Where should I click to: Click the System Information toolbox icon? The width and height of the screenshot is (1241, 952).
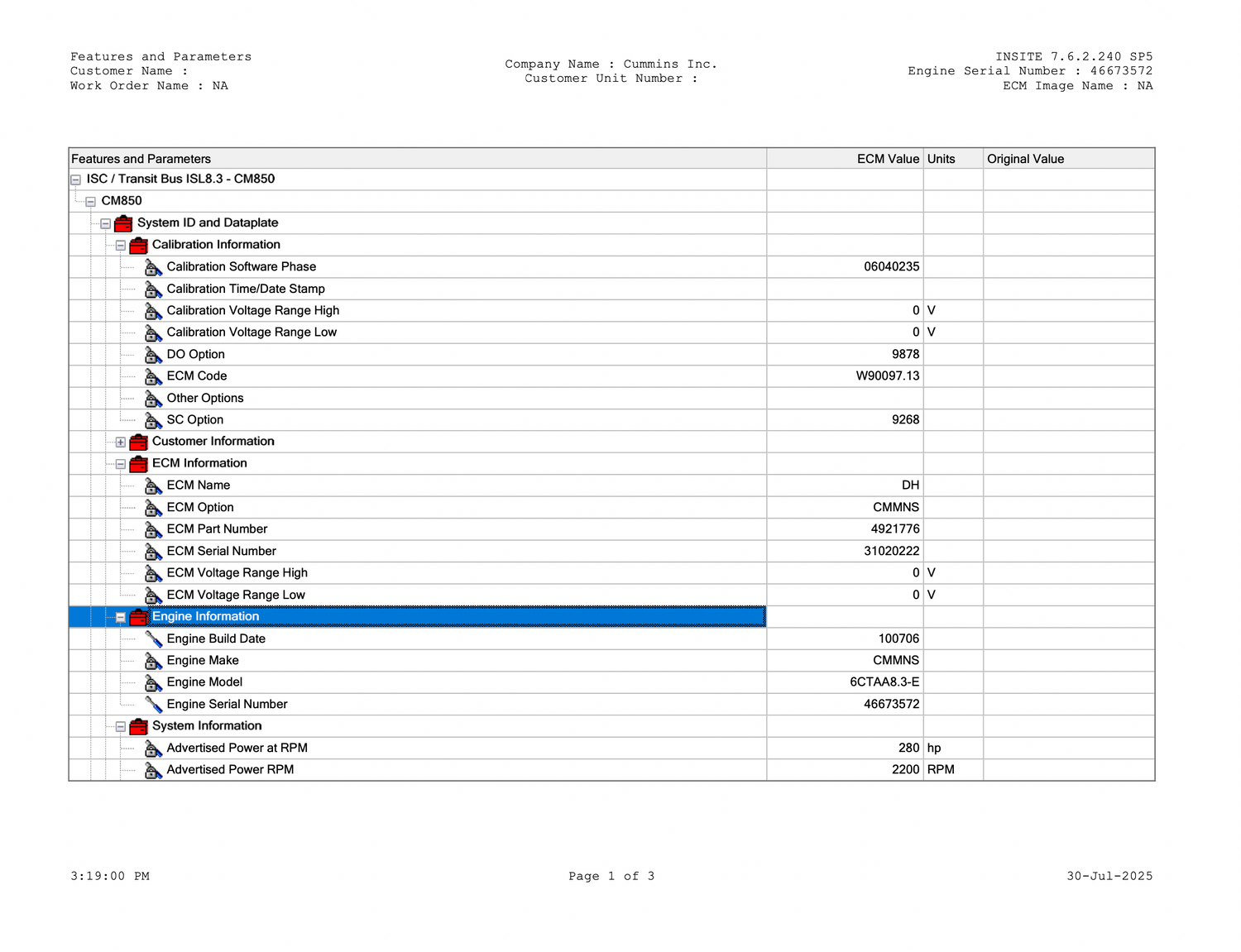pos(138,726)
